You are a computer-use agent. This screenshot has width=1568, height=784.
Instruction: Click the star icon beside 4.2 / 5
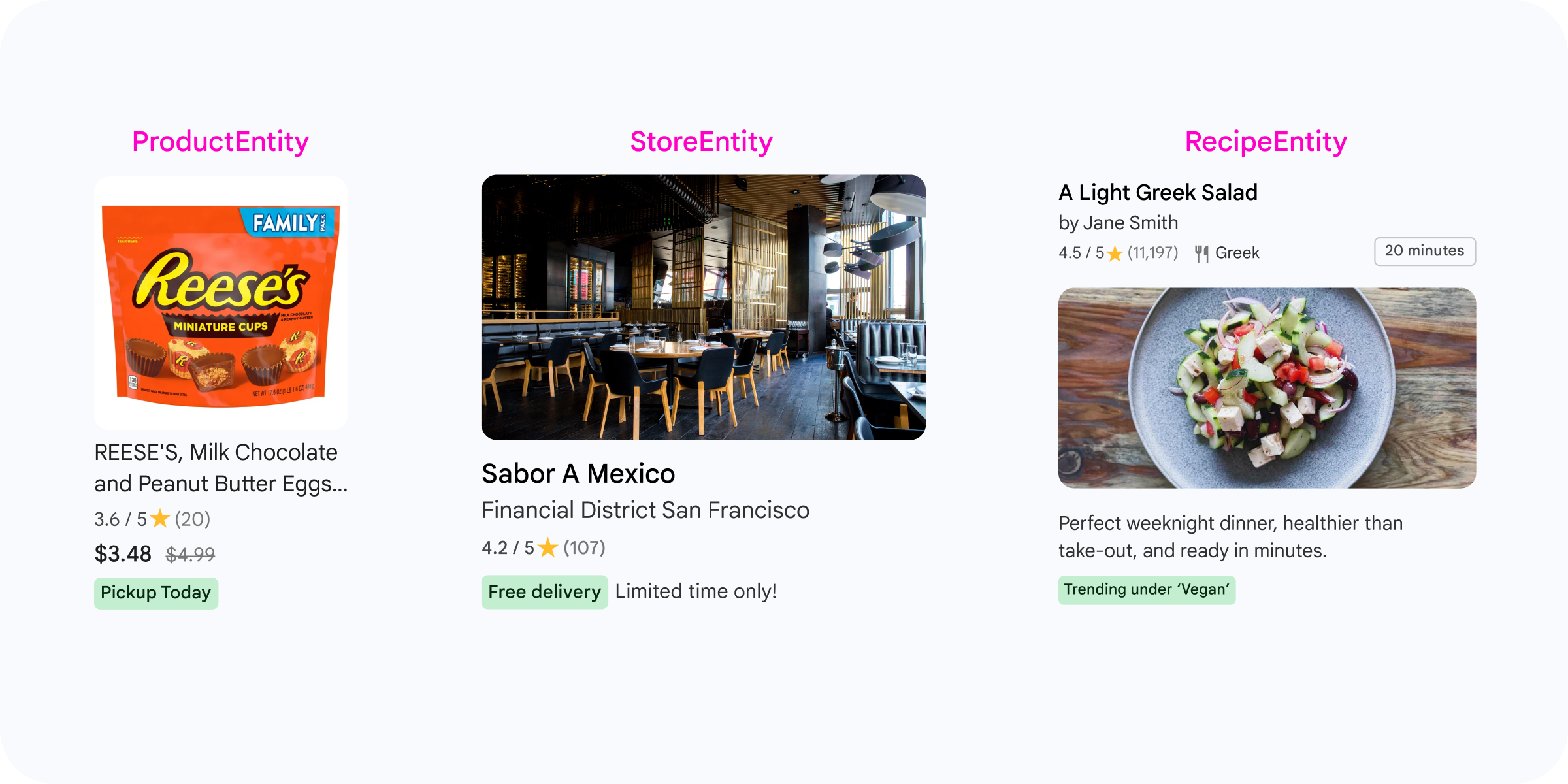(x=547, y=547)
